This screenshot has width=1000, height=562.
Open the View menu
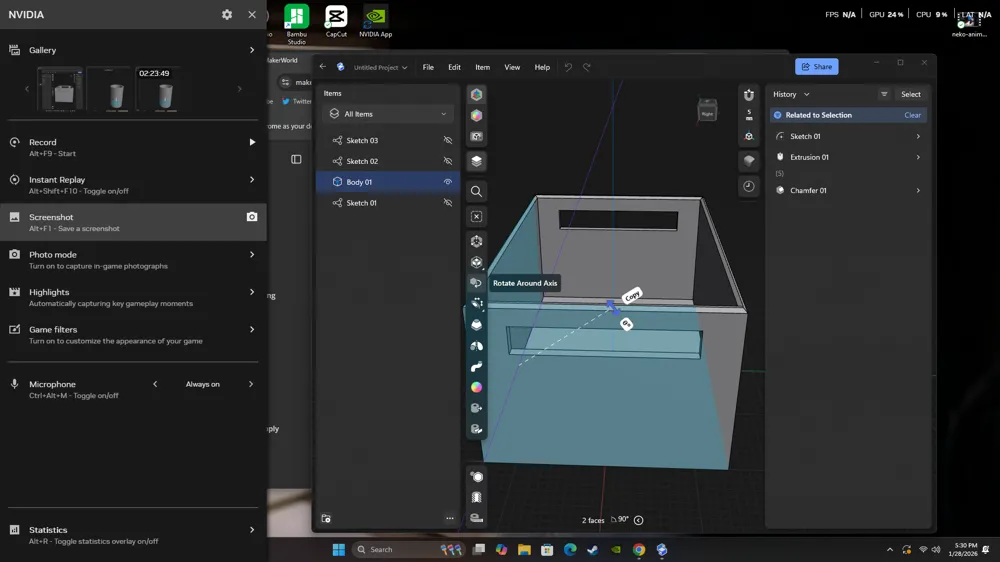pyautogui.click(x=512, y=67)
